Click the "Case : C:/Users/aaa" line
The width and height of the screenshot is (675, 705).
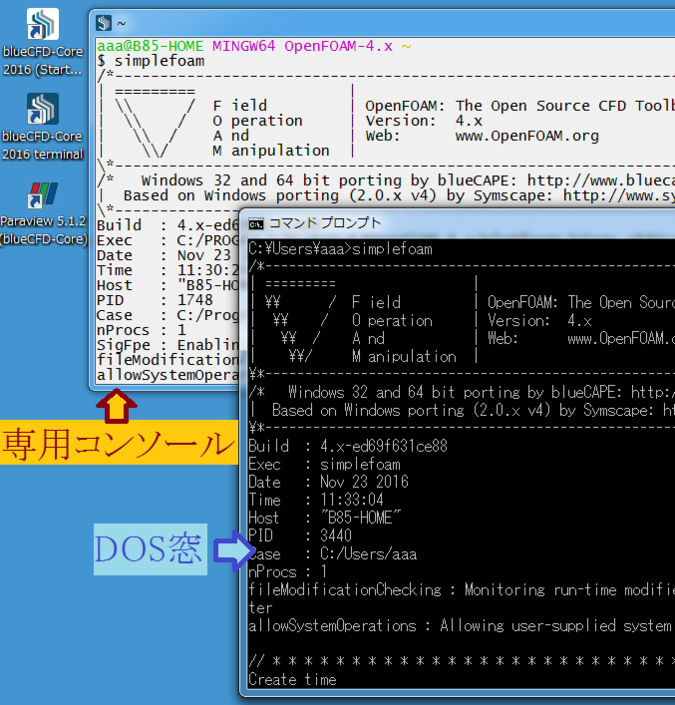333,554
